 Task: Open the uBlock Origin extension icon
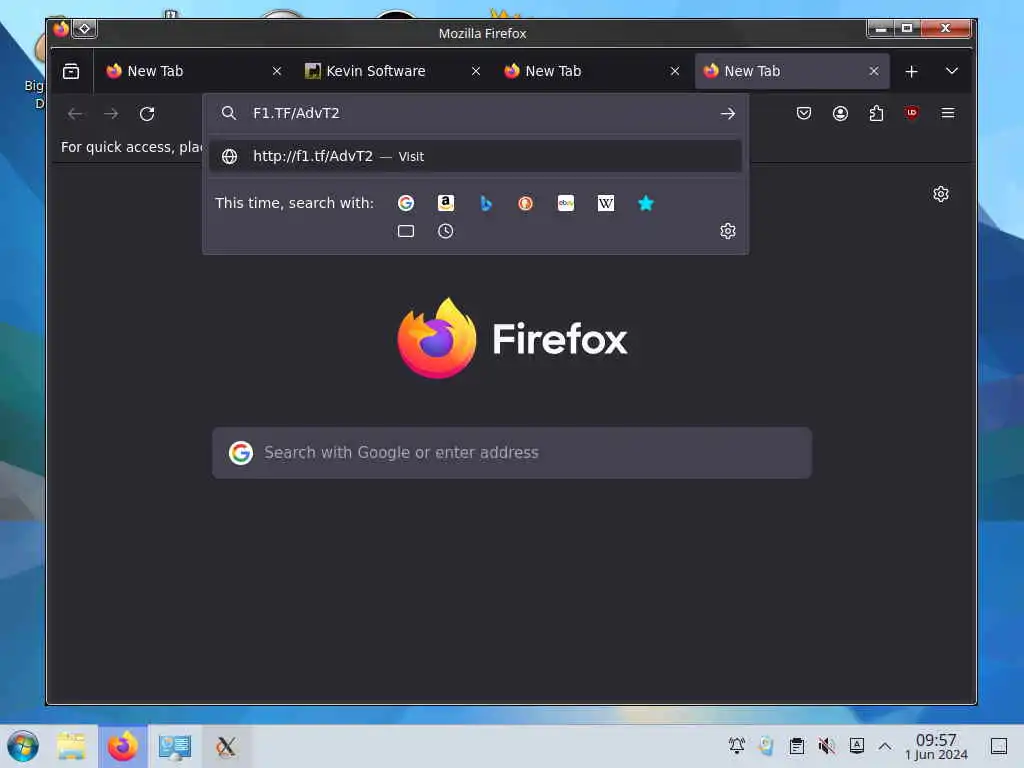(x=912, y=113)
